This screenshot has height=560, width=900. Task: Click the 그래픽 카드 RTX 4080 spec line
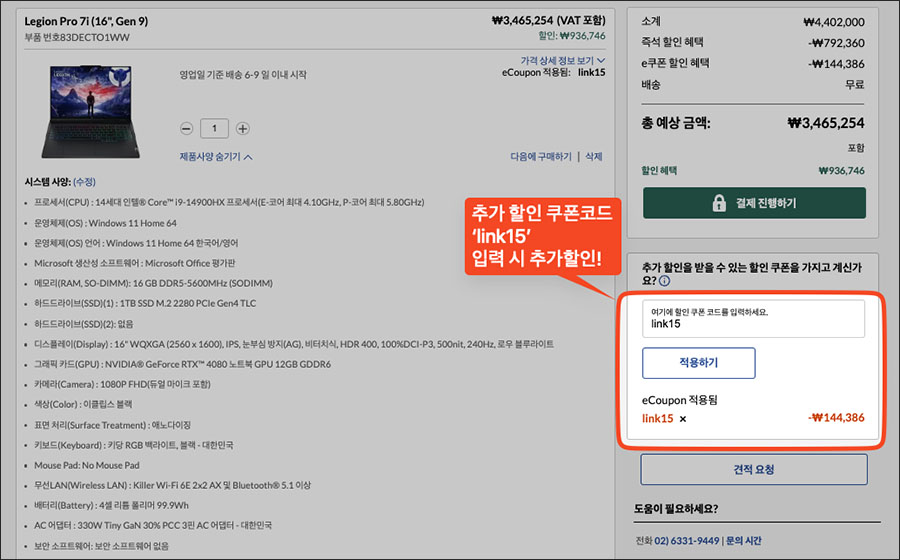click(x=183, y=364)
